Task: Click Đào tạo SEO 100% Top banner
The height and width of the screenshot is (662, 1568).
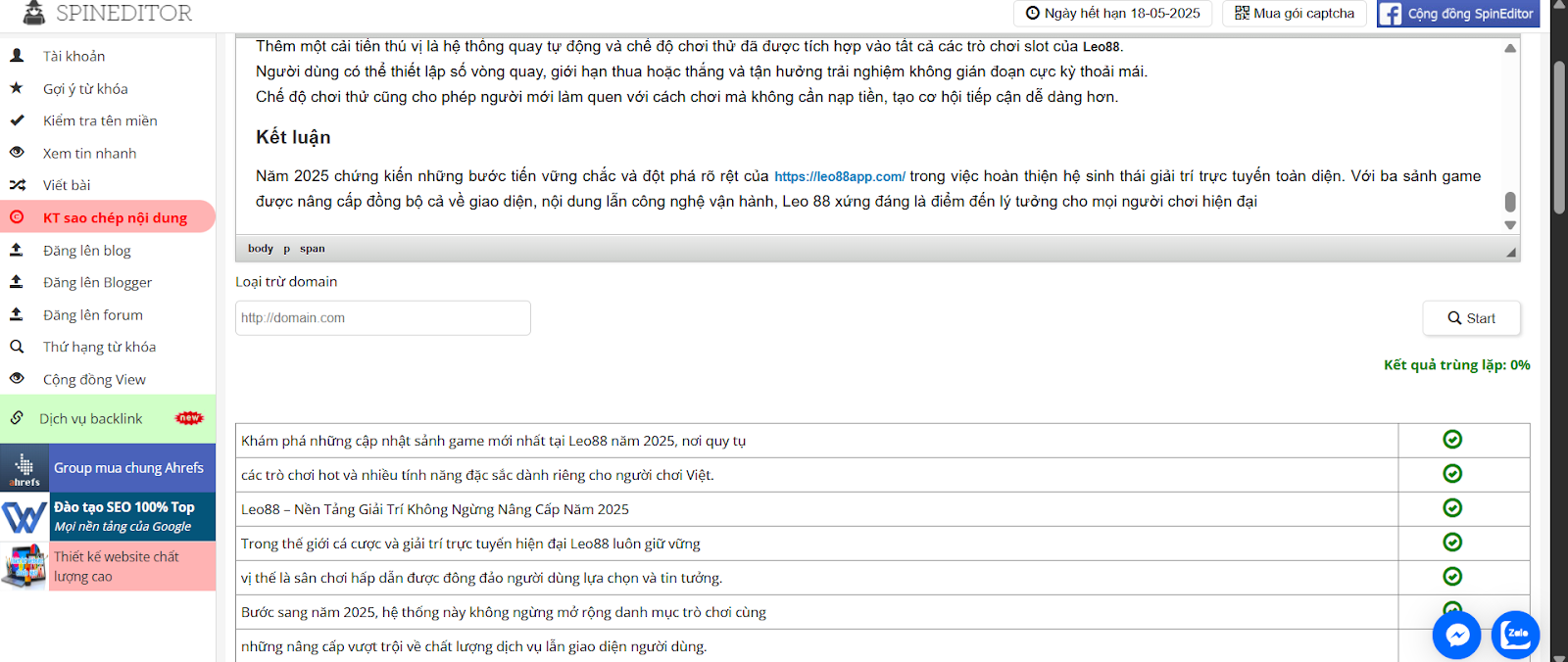Action: pos(108,517)
